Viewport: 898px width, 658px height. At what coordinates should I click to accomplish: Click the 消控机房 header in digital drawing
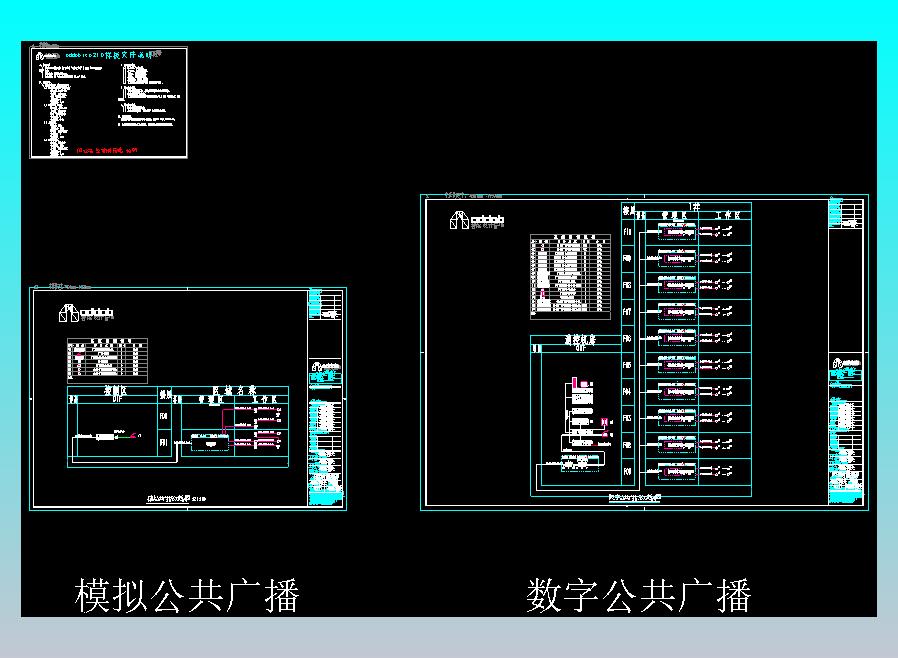(x=580, y=340)
